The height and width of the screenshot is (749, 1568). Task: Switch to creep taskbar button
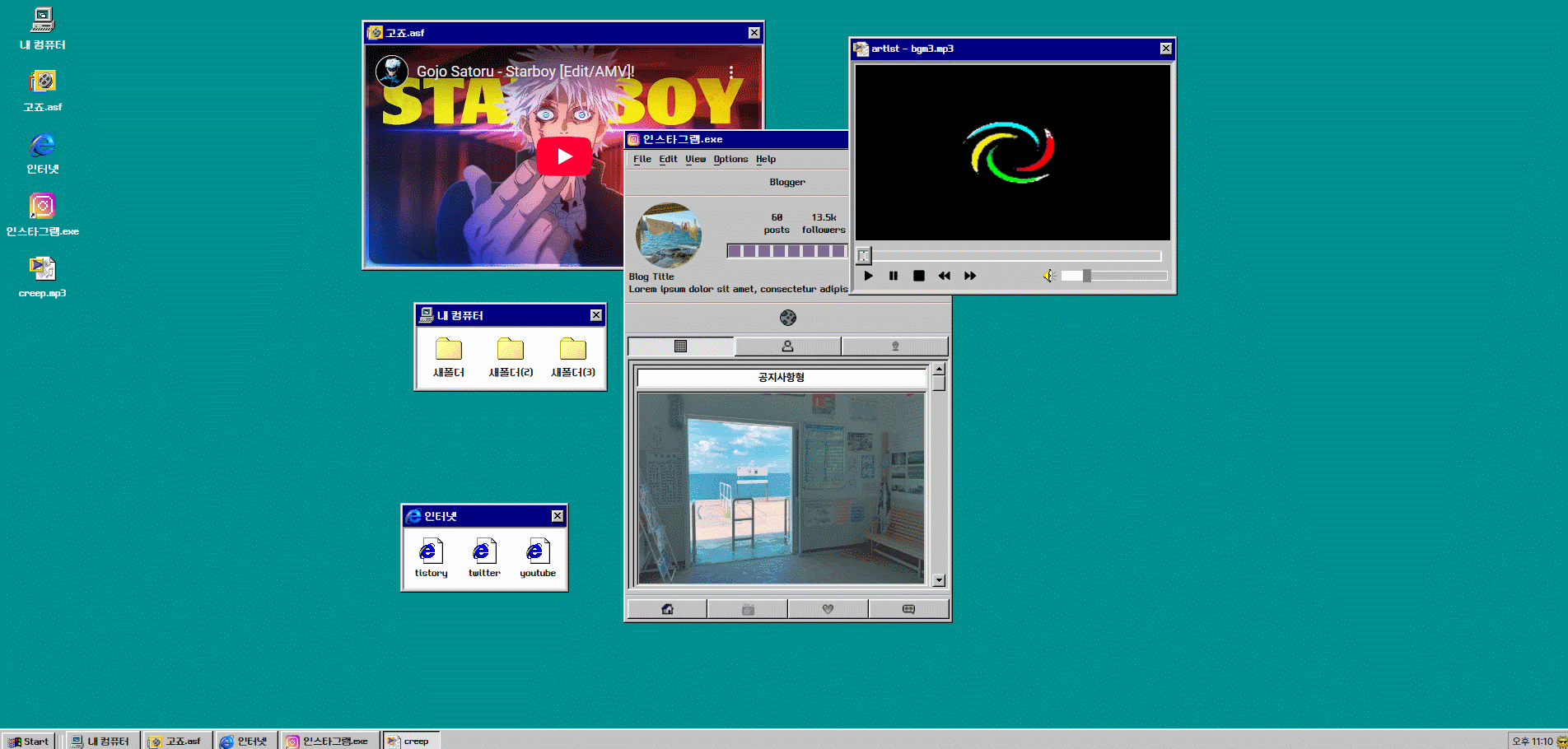[411, 741]
